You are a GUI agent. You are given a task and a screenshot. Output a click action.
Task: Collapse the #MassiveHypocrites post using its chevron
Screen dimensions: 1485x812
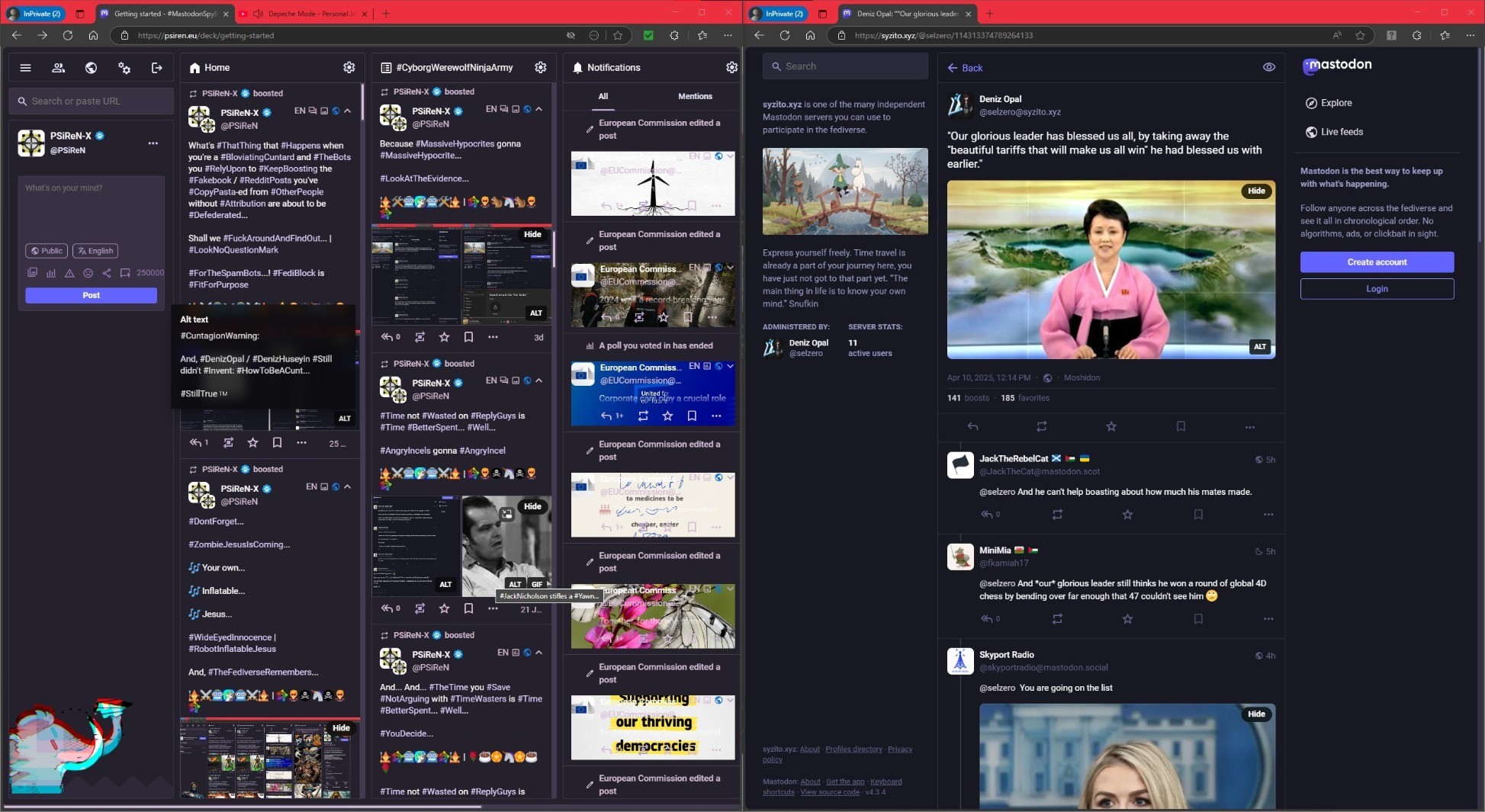click(x=539, y=110)
